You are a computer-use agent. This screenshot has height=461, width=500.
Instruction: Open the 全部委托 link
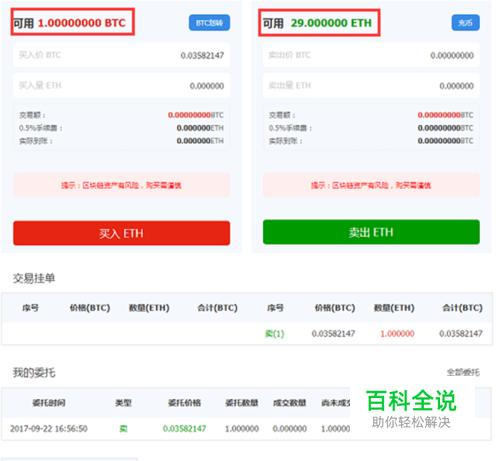[463, 372]
